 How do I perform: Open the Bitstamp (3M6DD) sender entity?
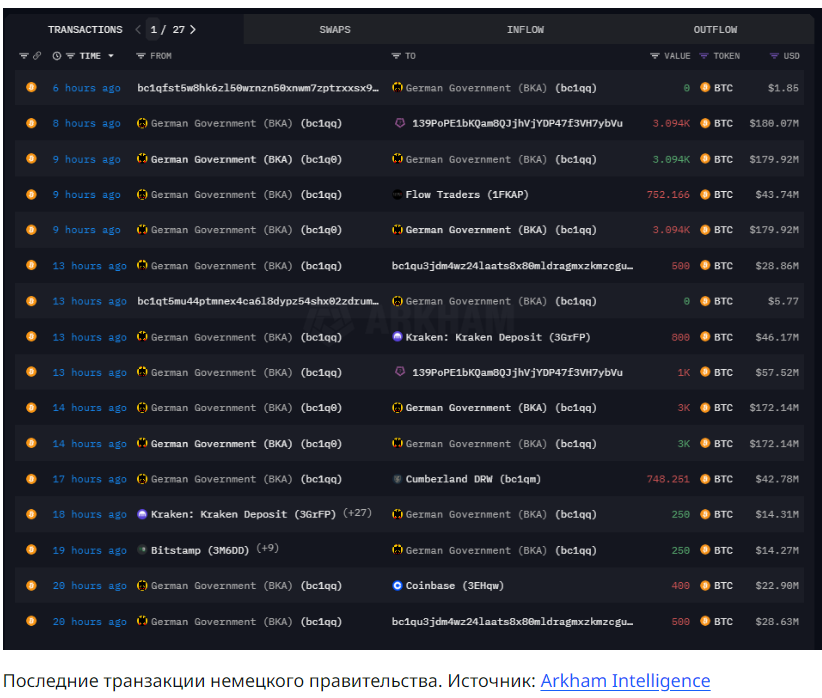pos(200,550)
